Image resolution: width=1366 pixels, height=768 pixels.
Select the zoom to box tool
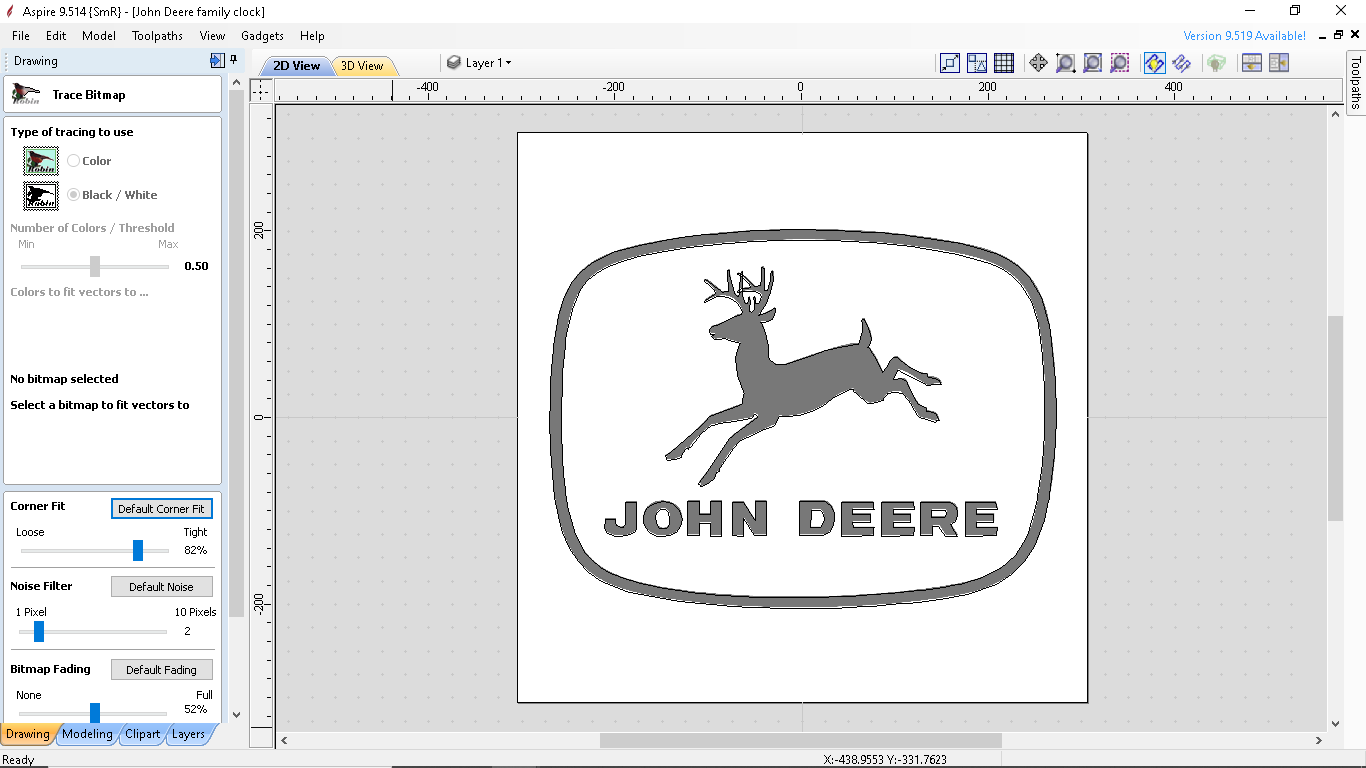(1066, 63)
